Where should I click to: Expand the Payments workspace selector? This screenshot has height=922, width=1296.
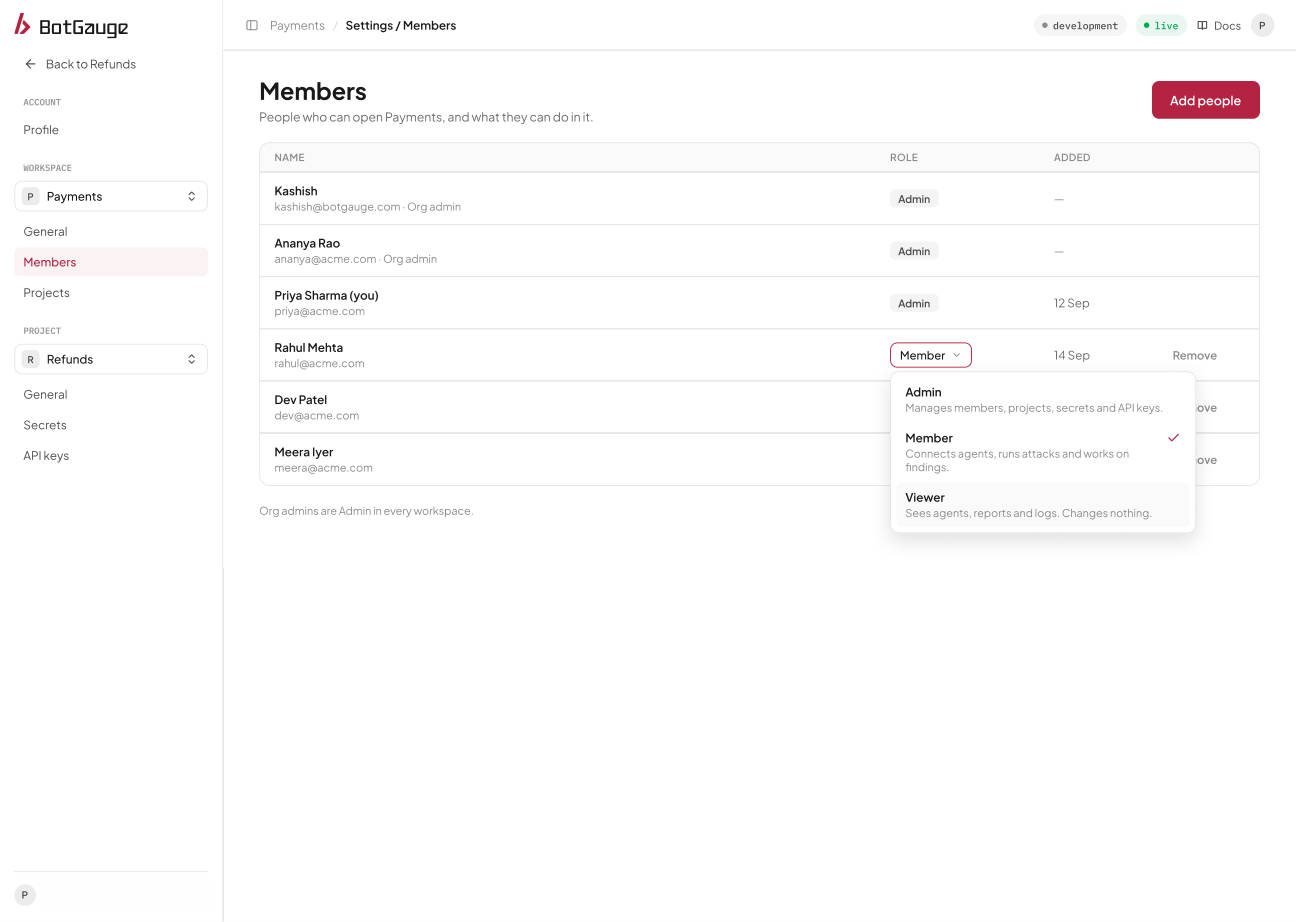(111, 196)
